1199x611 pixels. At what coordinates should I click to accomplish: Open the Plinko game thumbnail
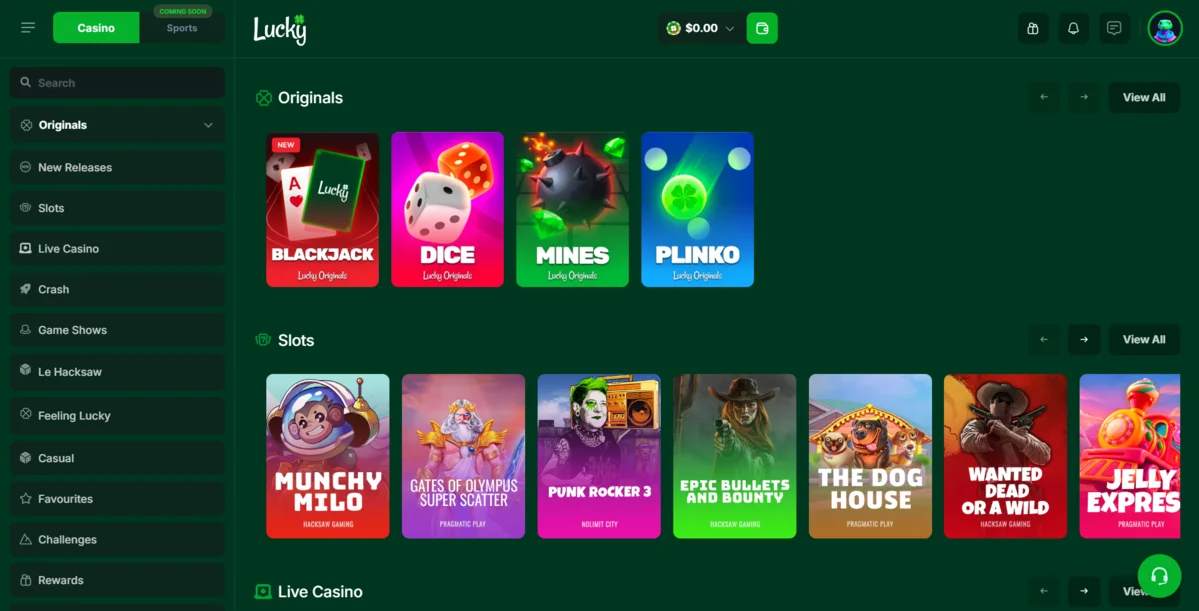click(697, 210)
